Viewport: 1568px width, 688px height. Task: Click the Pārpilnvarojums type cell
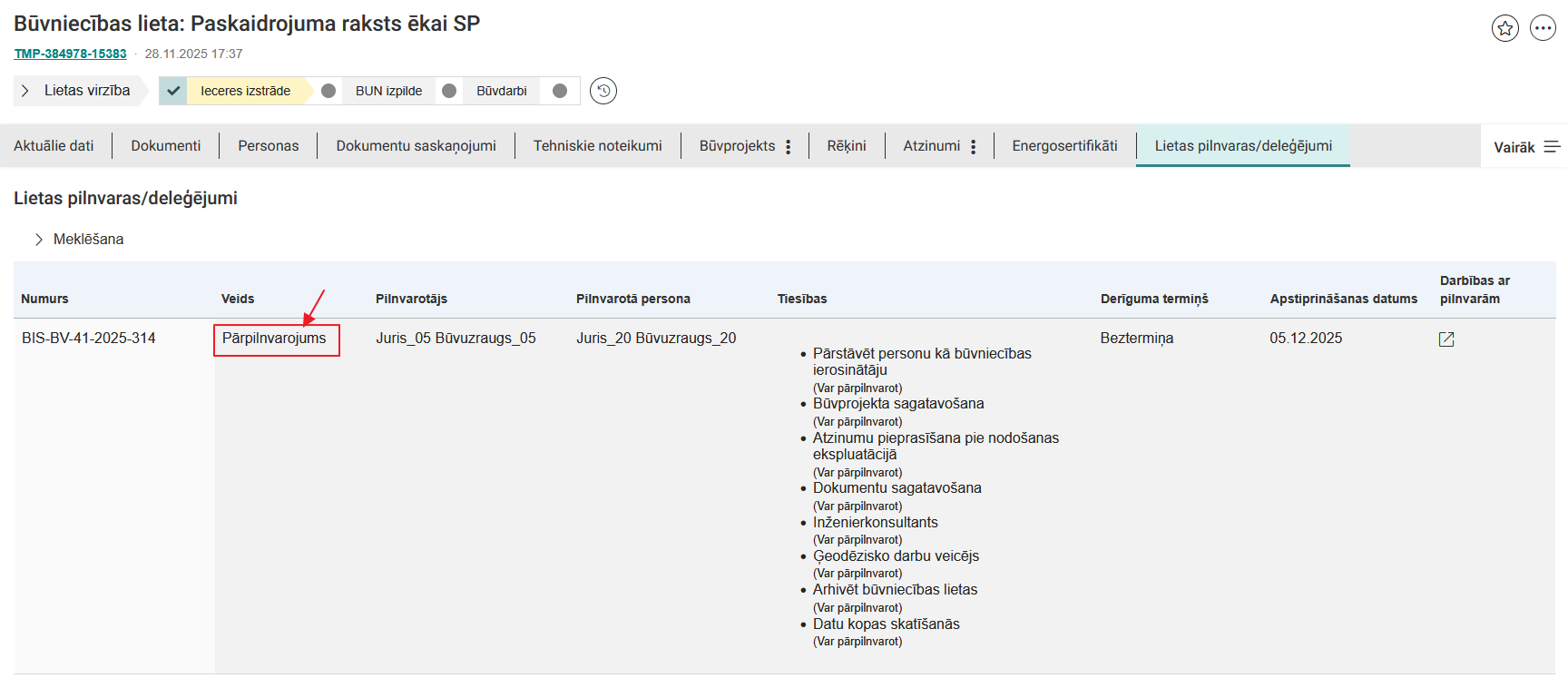pos(274,339)
